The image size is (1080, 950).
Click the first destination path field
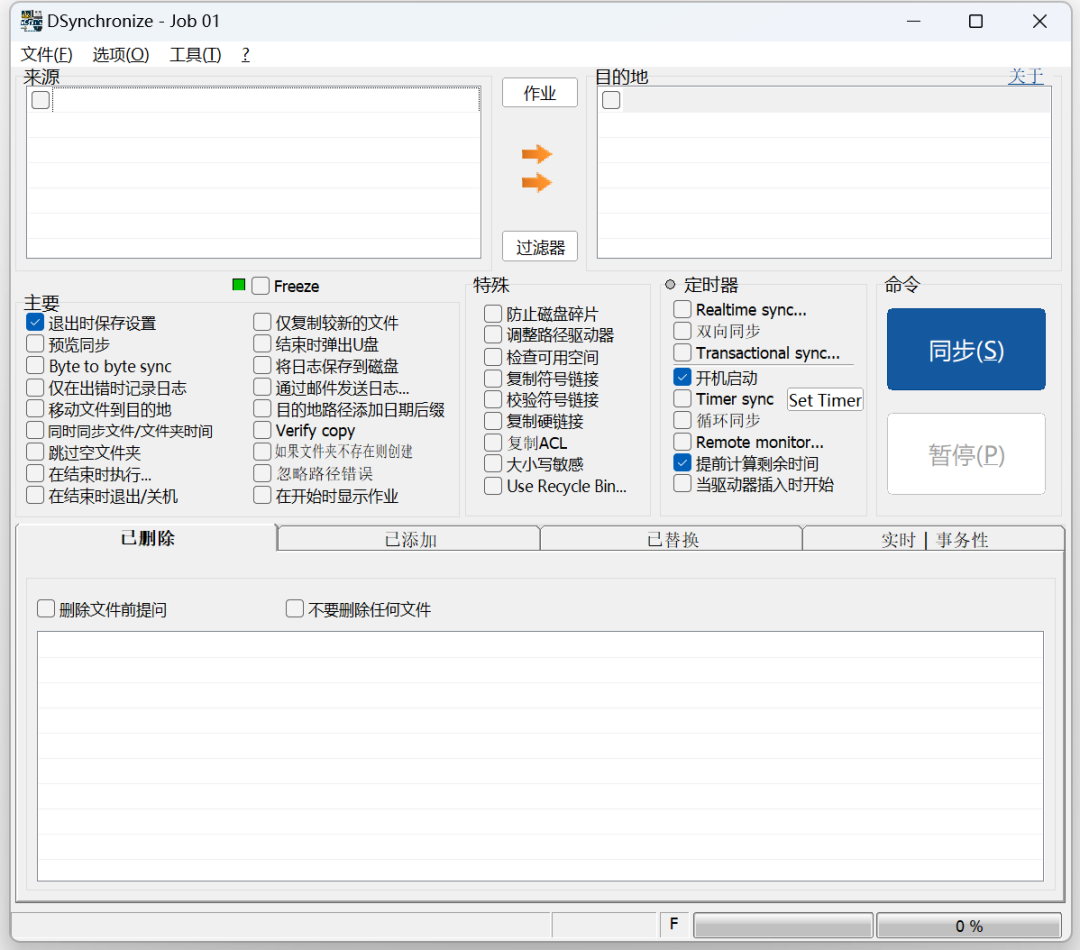[x=837, y=101]
